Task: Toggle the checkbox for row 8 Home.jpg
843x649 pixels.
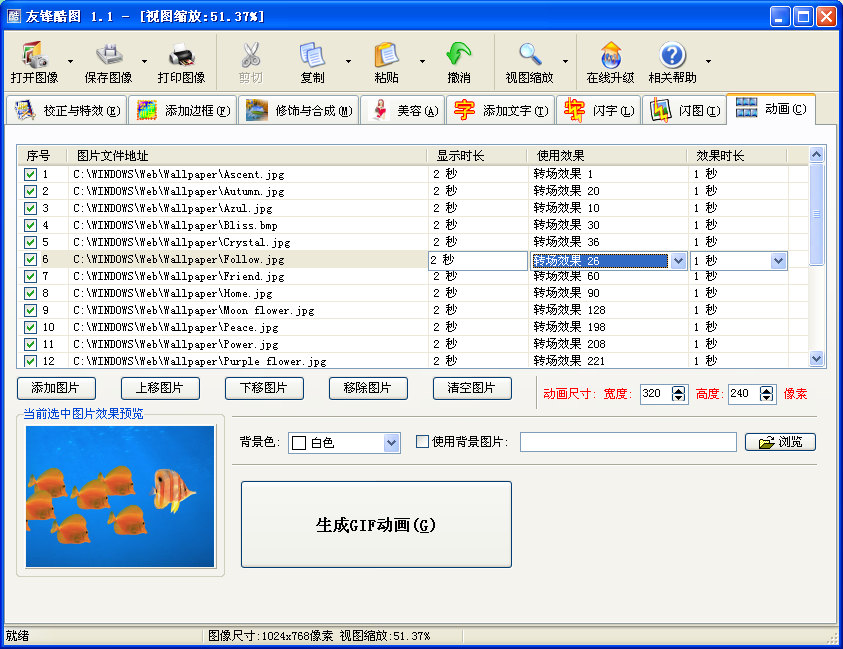Action: tap(30, 293)
